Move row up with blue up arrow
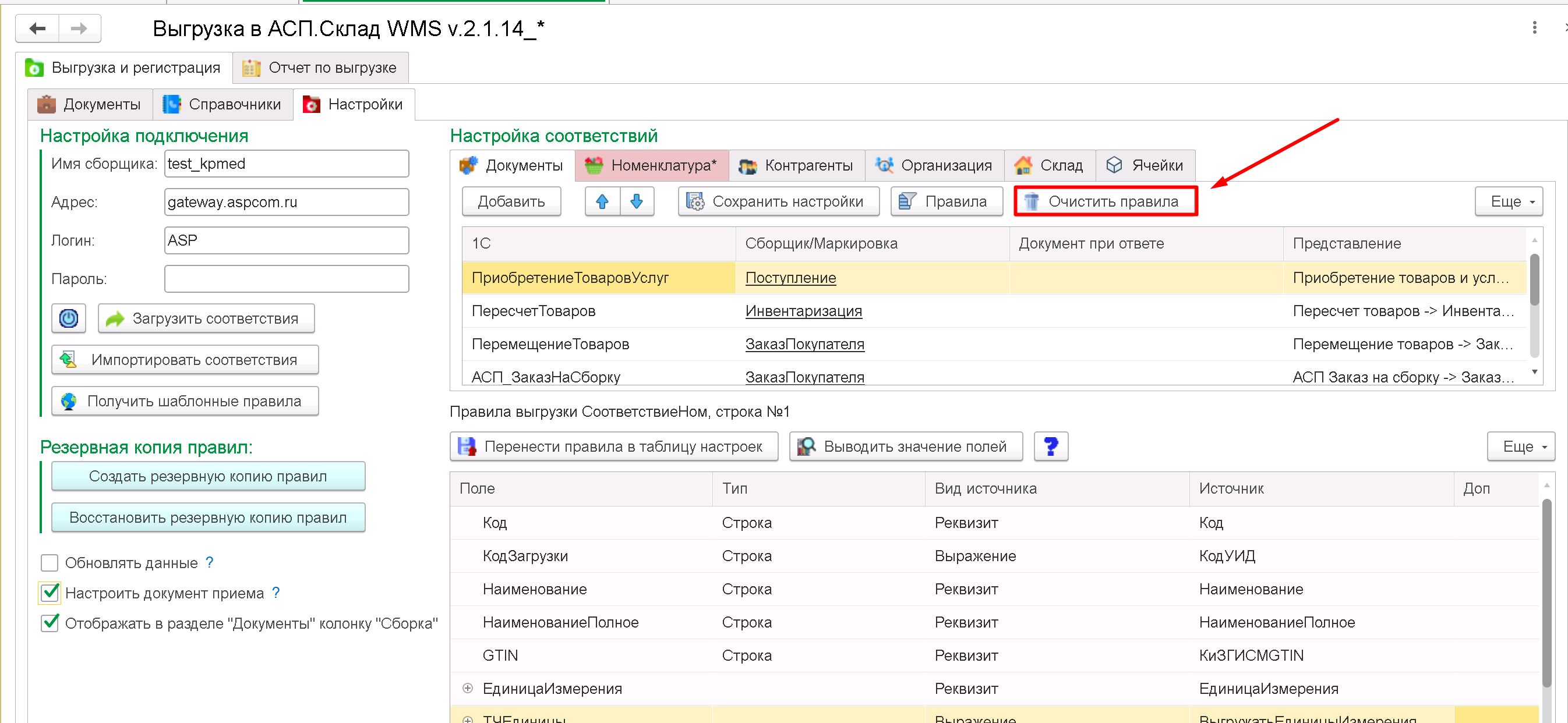 pos(602,201)
